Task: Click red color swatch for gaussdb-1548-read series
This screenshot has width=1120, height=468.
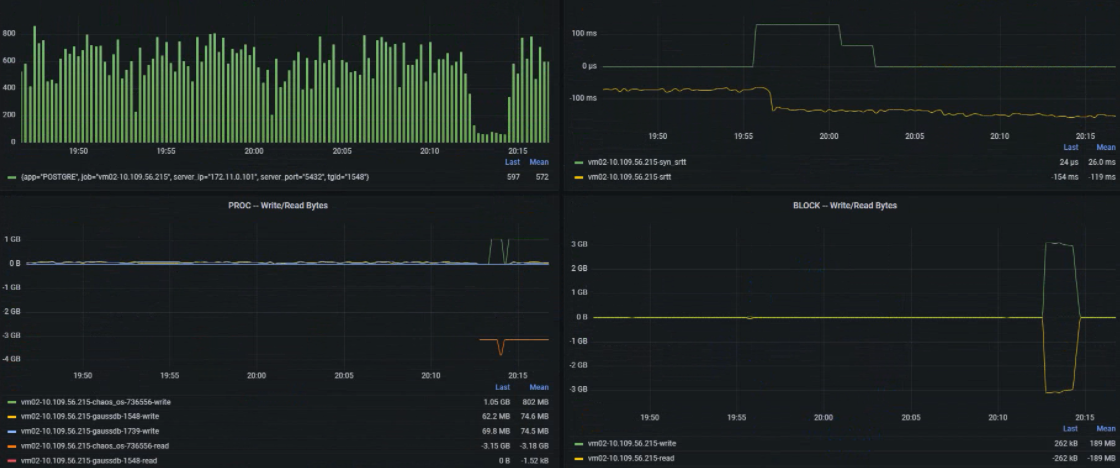Action: coord(12,459)
